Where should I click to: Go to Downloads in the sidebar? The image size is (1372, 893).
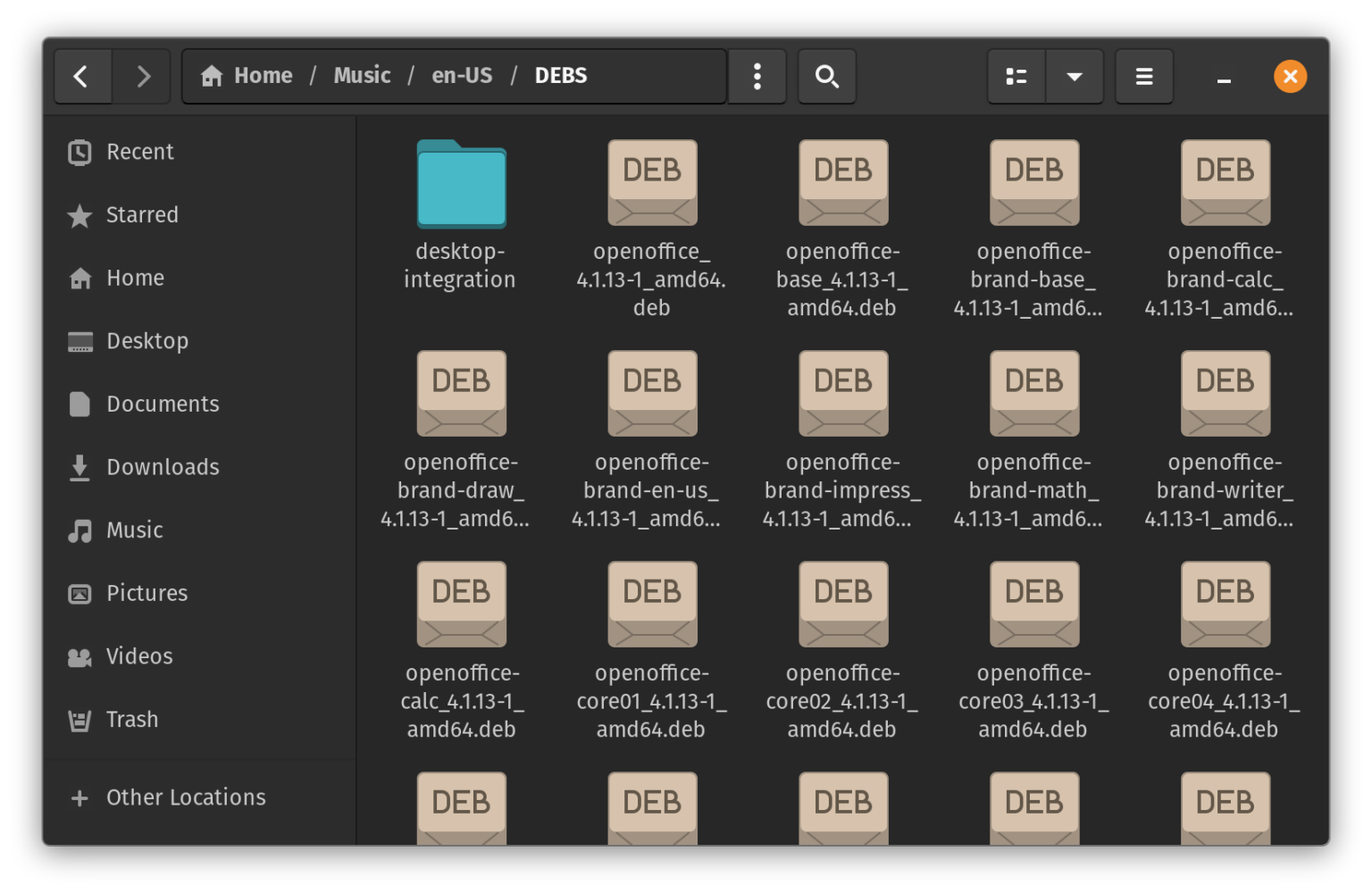pos(162,467)
